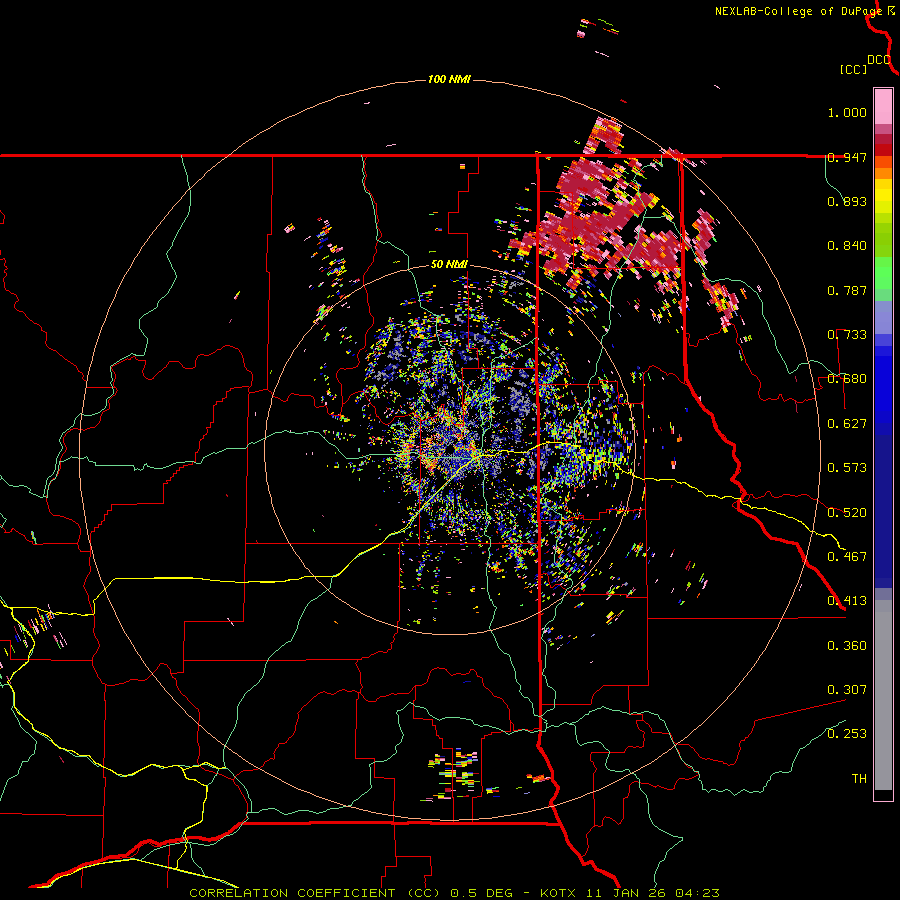Click the [CC] legend unit label
Image resolution: width=900 pixels, height=900 pixels.
pyautogui.click(x=853, y=69)
